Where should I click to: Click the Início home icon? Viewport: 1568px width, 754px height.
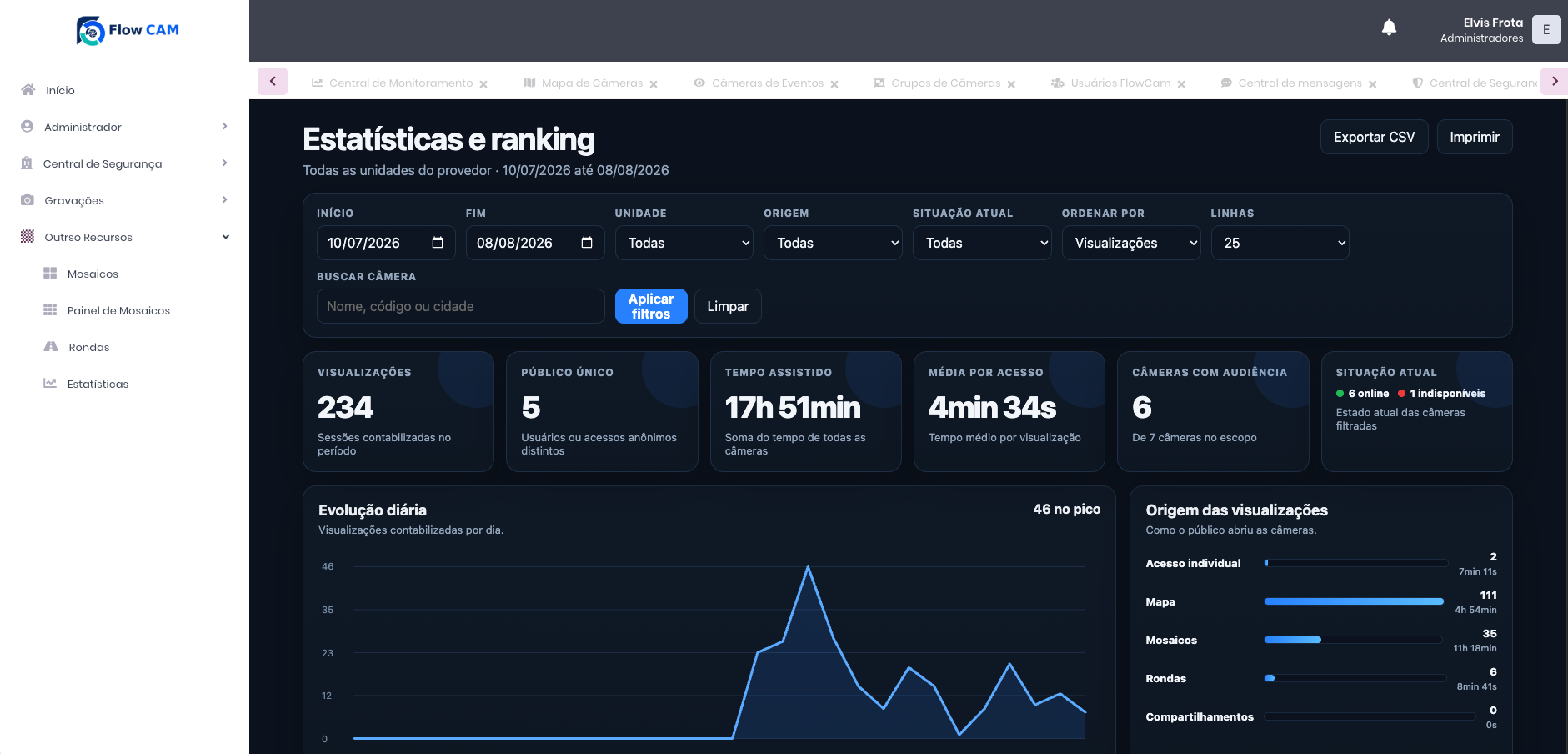(28, 89)
